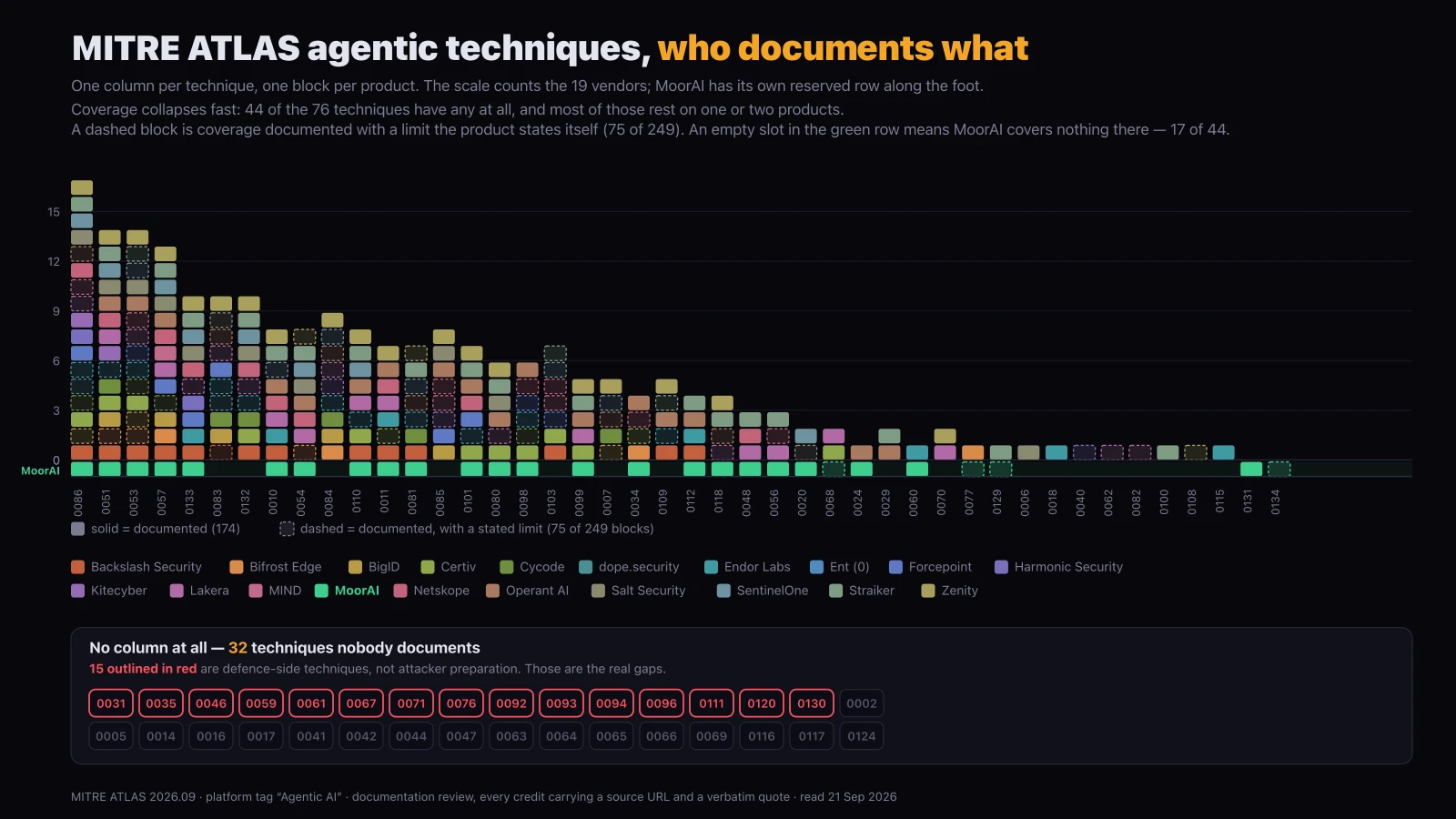1456x819 pixels.
Task: Select the red-outlined 0096 technique chip
Action: tap(662, 703)
